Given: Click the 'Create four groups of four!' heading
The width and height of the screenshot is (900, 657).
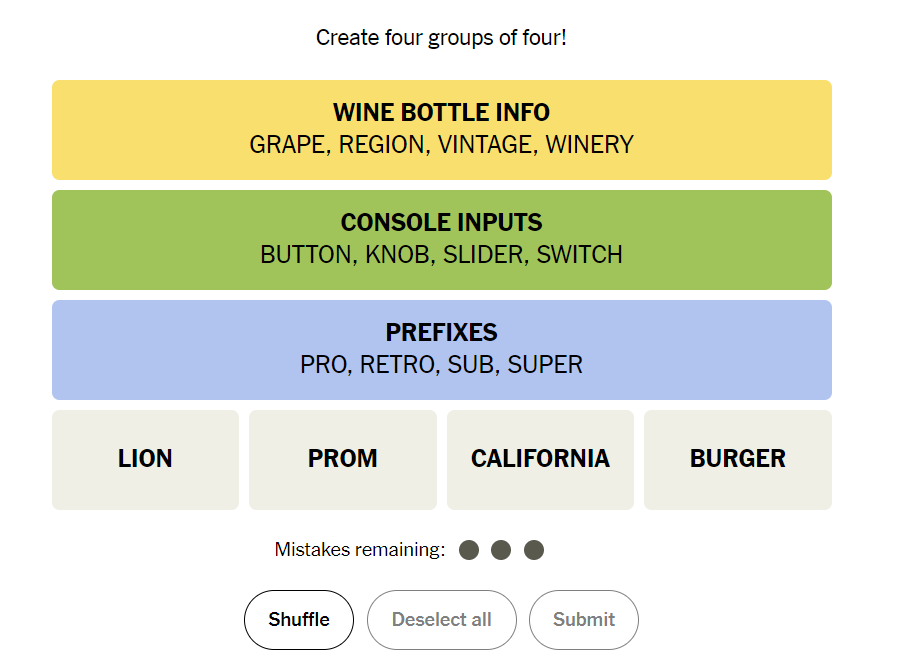Looking at the screenshot, I should 441,38.
